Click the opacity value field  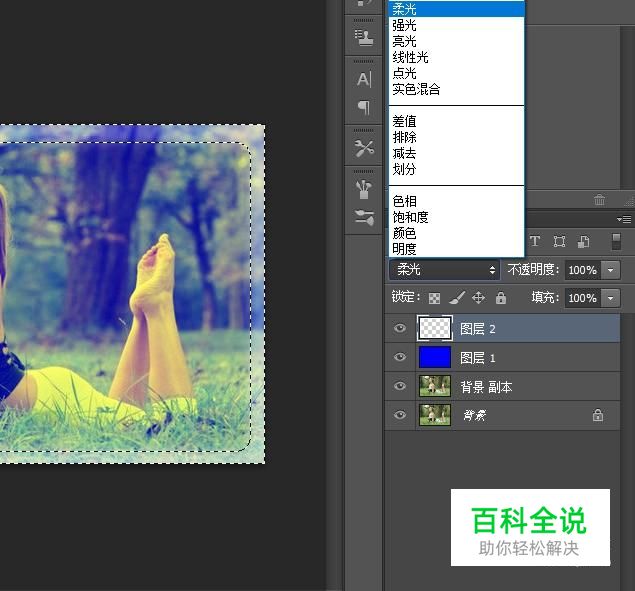click(583, 270)
